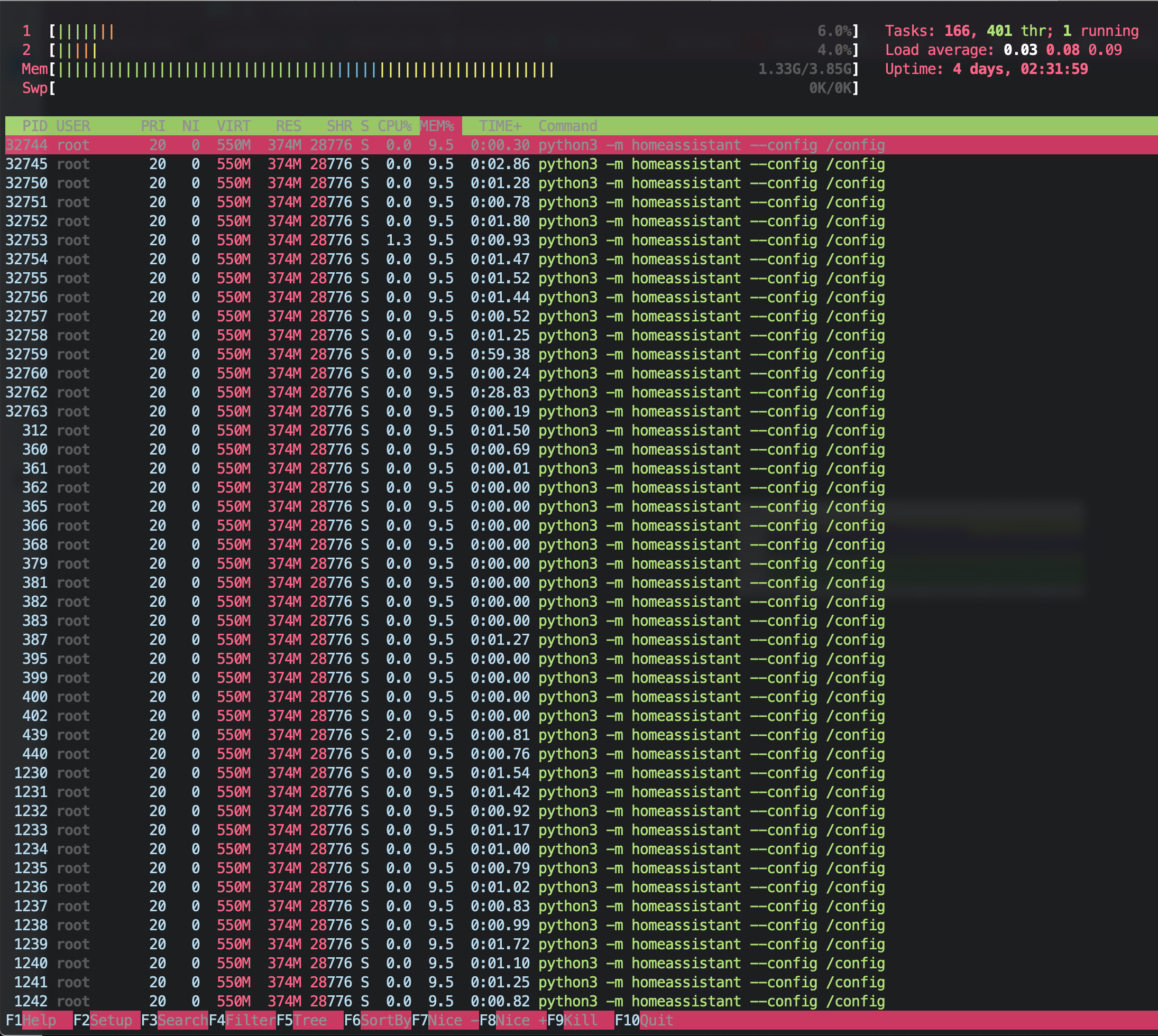The height and width of the screenshot is (1036, 1158).
Task: Activate F4 Filter
Action: point(242,1021)
